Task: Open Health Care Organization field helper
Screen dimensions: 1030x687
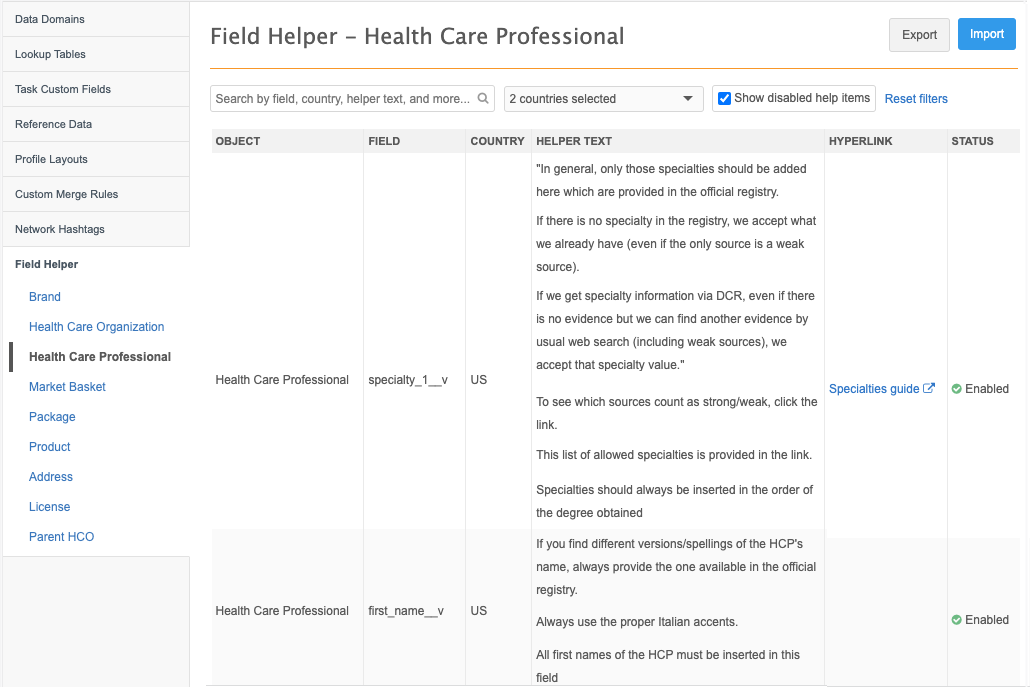Action: coord(96,327)
